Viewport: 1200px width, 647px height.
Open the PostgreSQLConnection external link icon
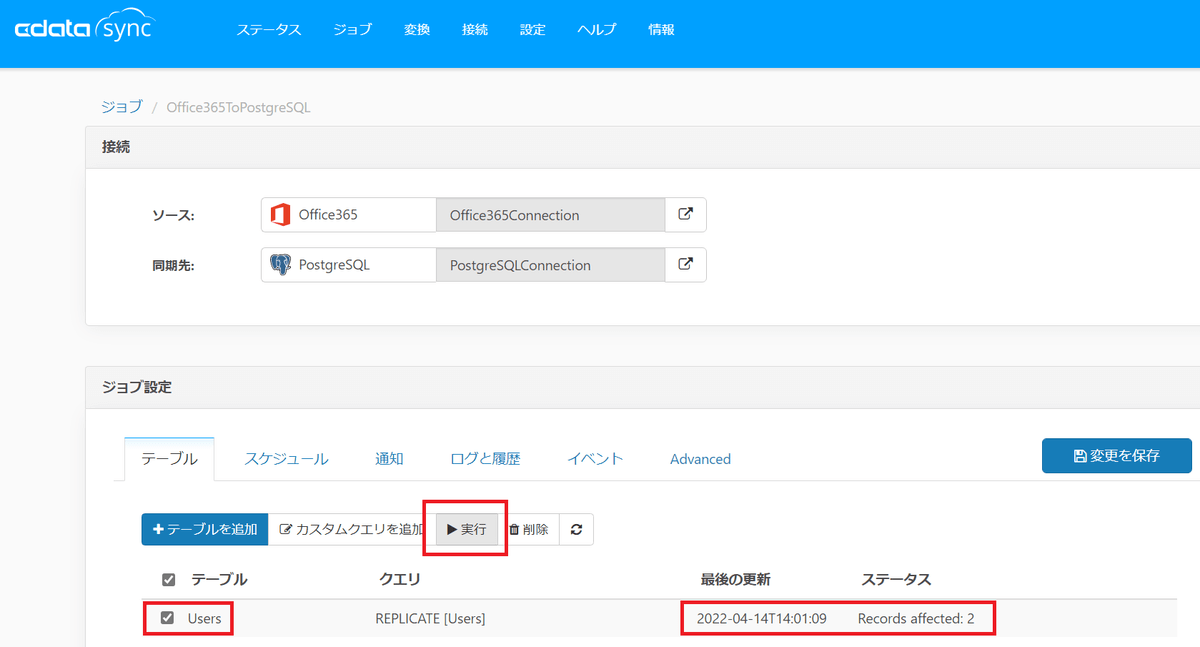[686, 265]
